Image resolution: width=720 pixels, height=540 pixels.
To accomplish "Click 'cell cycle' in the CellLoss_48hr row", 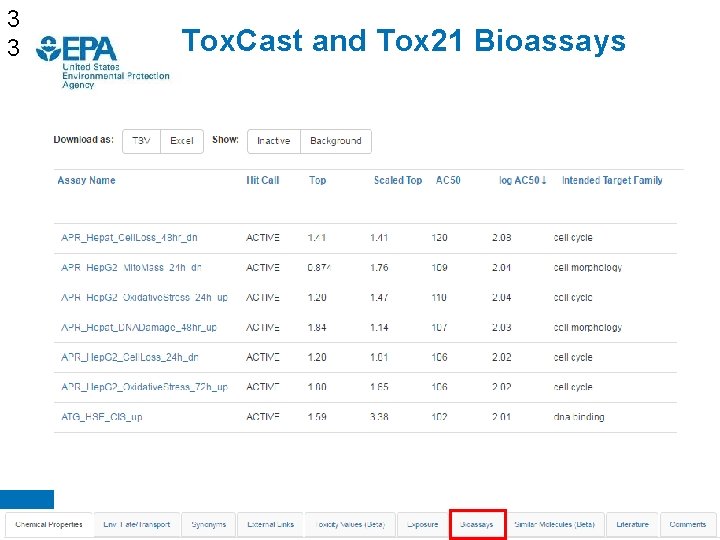I will [573, 238].
